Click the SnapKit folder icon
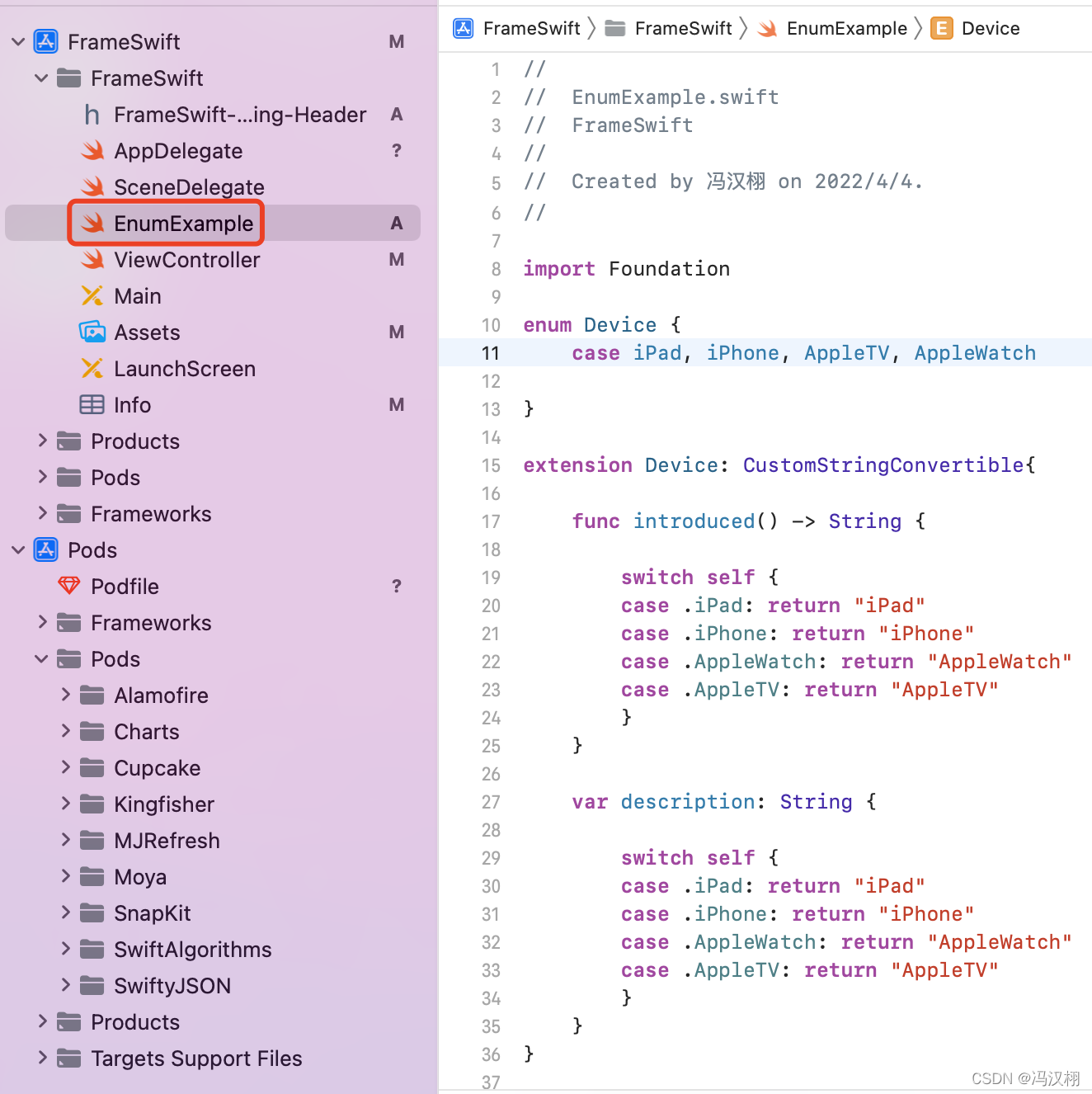The image size is (1092, 1094). (92, 912)
